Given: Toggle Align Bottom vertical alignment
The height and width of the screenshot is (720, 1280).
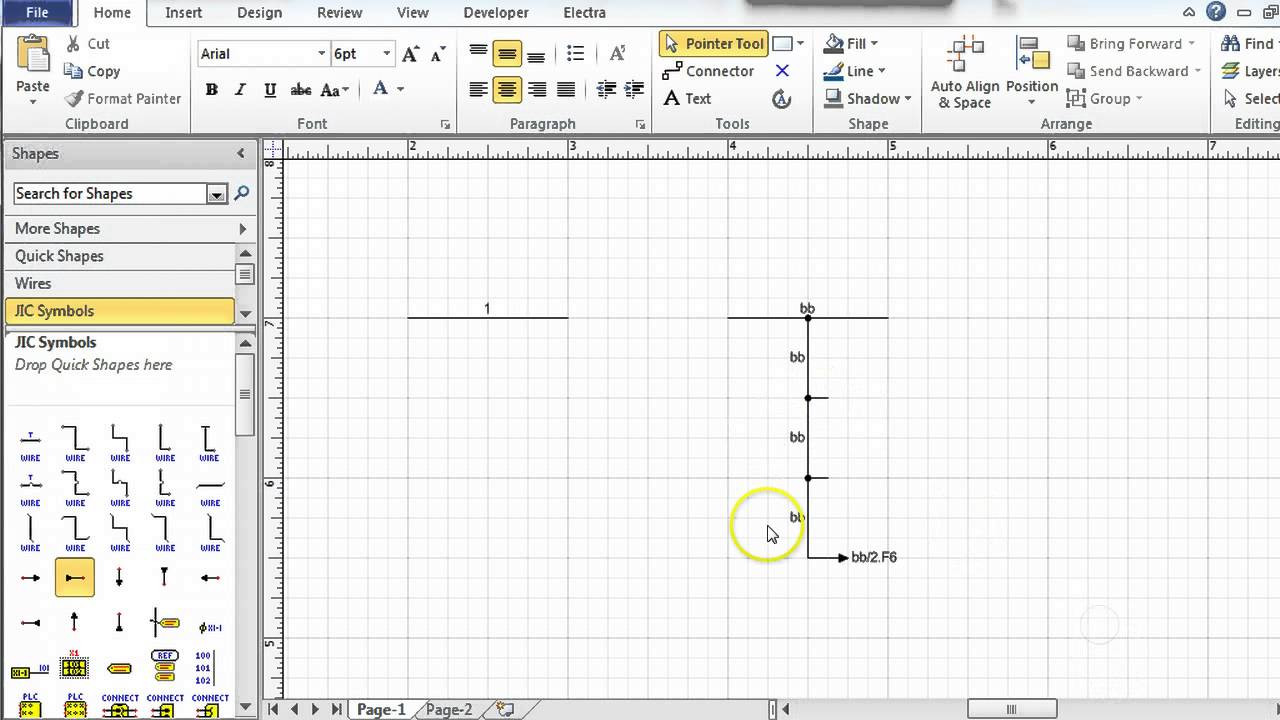Looking at the screenshot, I should coord(536,53).
